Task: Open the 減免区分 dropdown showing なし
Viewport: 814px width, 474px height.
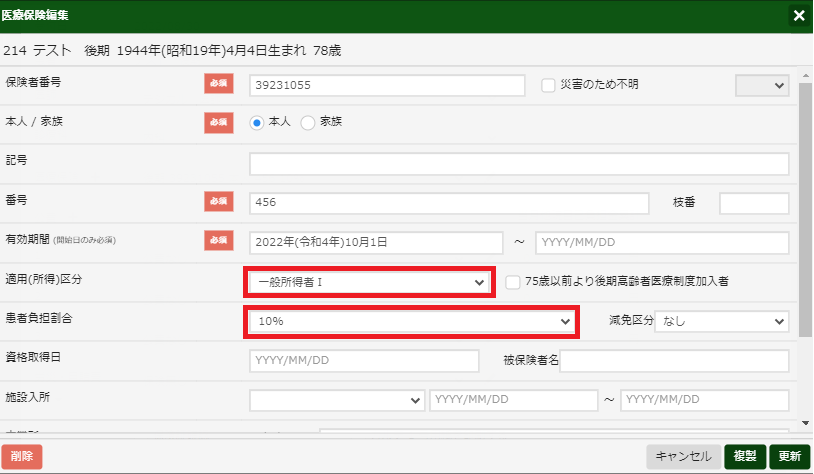Action: click(x=722, y=321)
